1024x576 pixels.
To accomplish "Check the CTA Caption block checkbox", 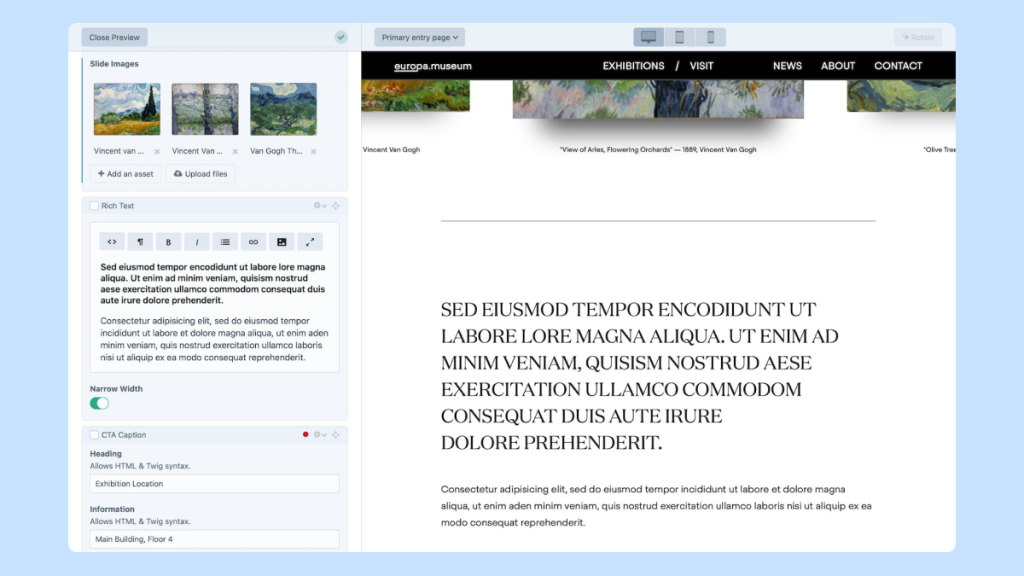I will click(x=94, y=435).
